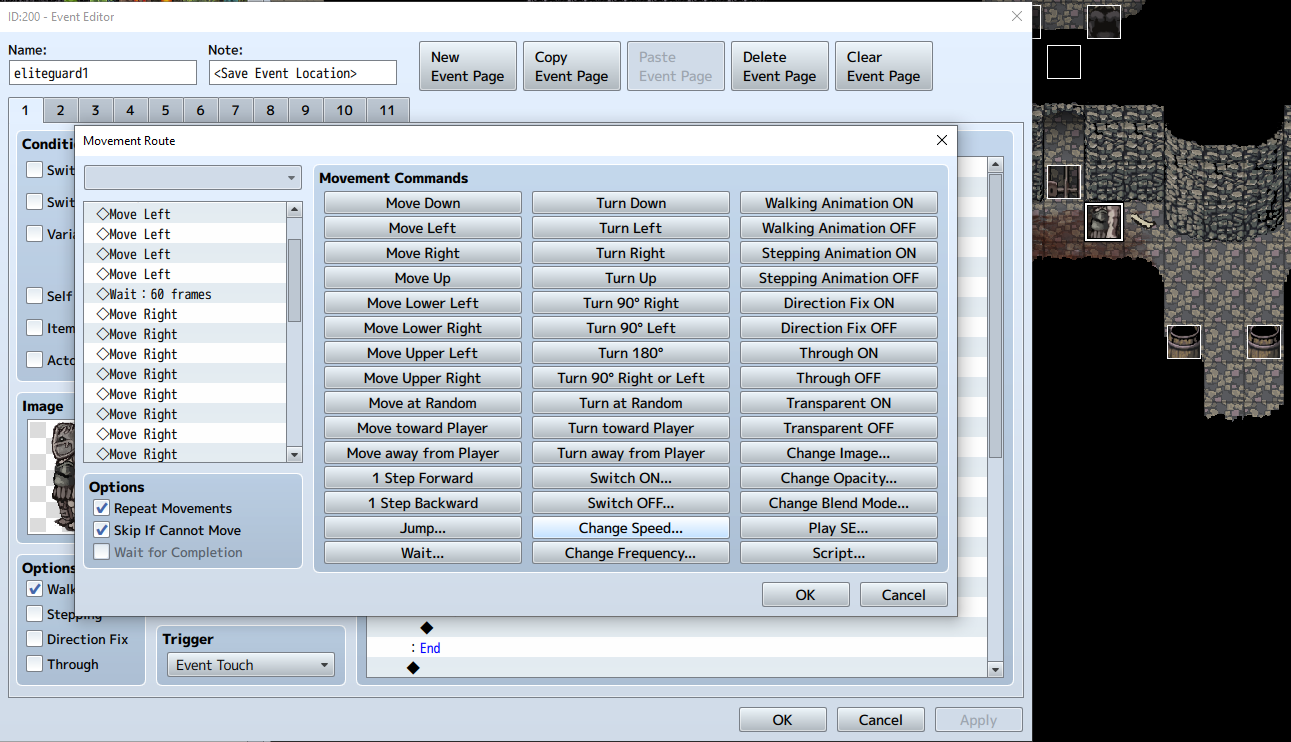Click the Copy Event Page button

(572, 66)
